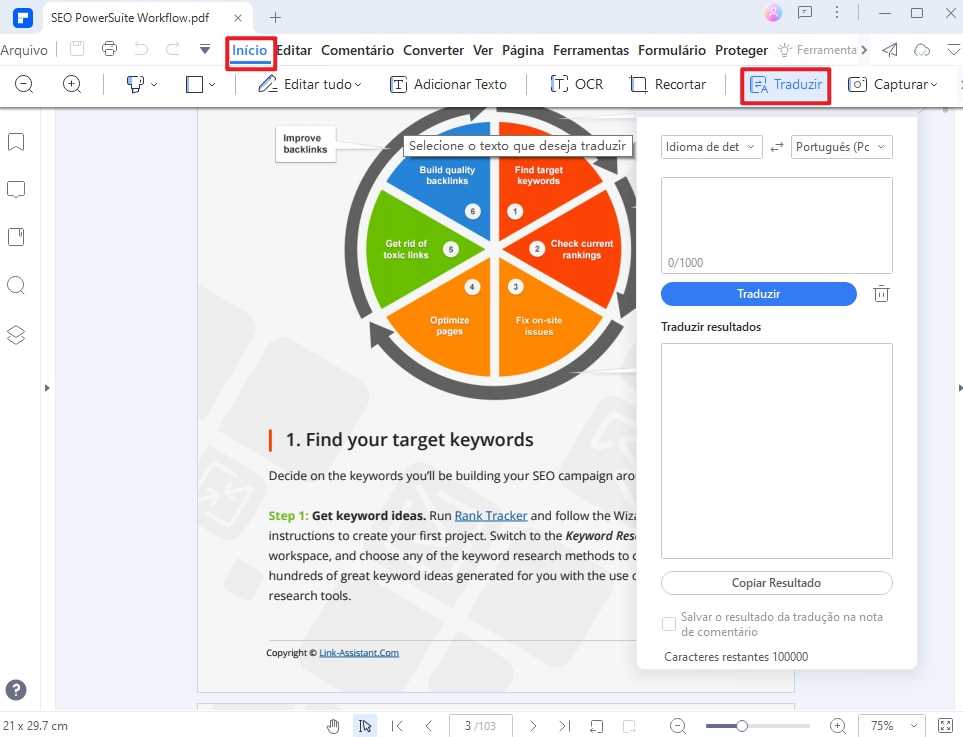Screen dimensions: 963x737
Task: Open the bookmarks panel icon
Action: tap(16, 142)
